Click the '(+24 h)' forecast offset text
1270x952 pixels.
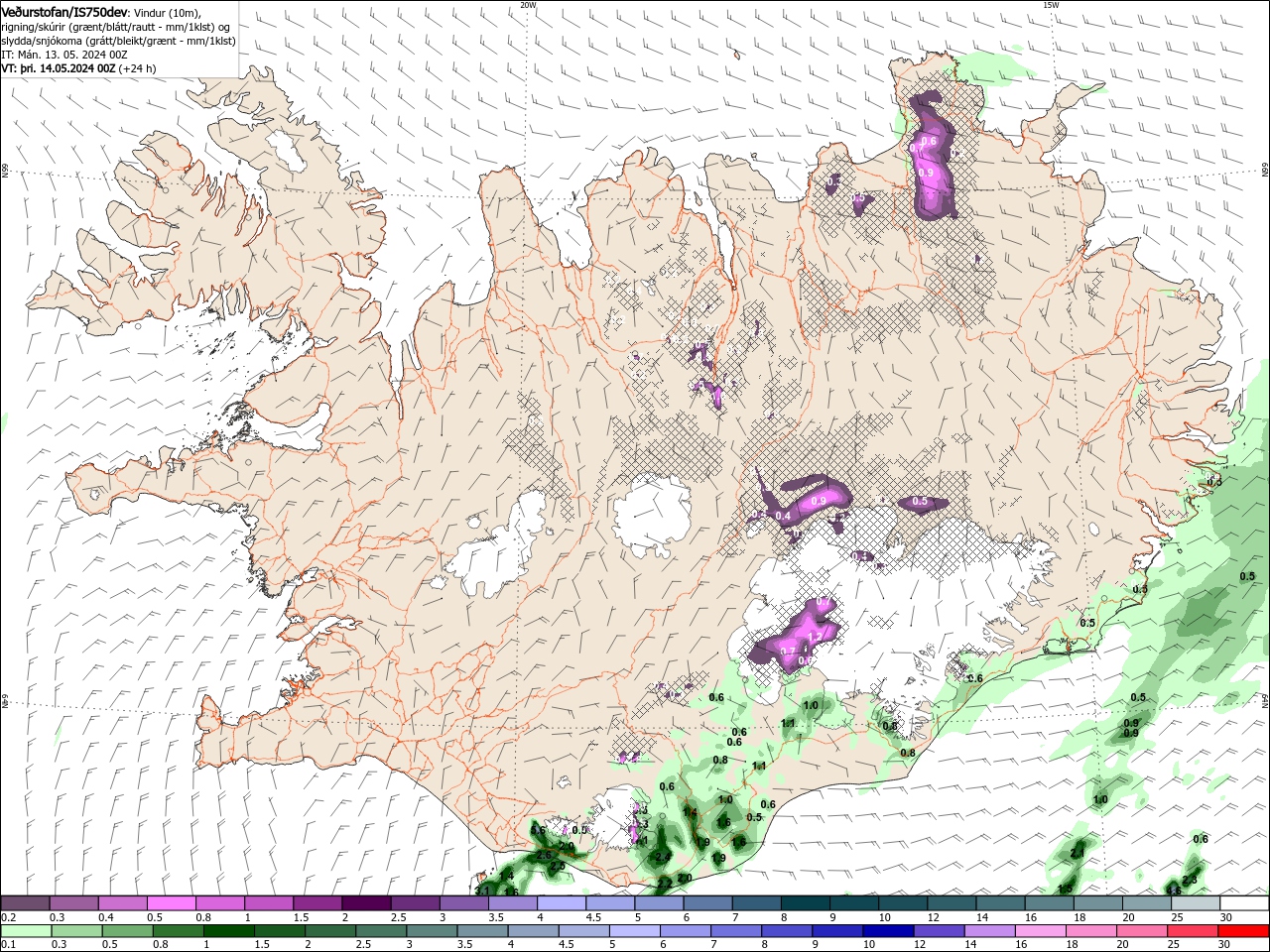coord(137,68)
